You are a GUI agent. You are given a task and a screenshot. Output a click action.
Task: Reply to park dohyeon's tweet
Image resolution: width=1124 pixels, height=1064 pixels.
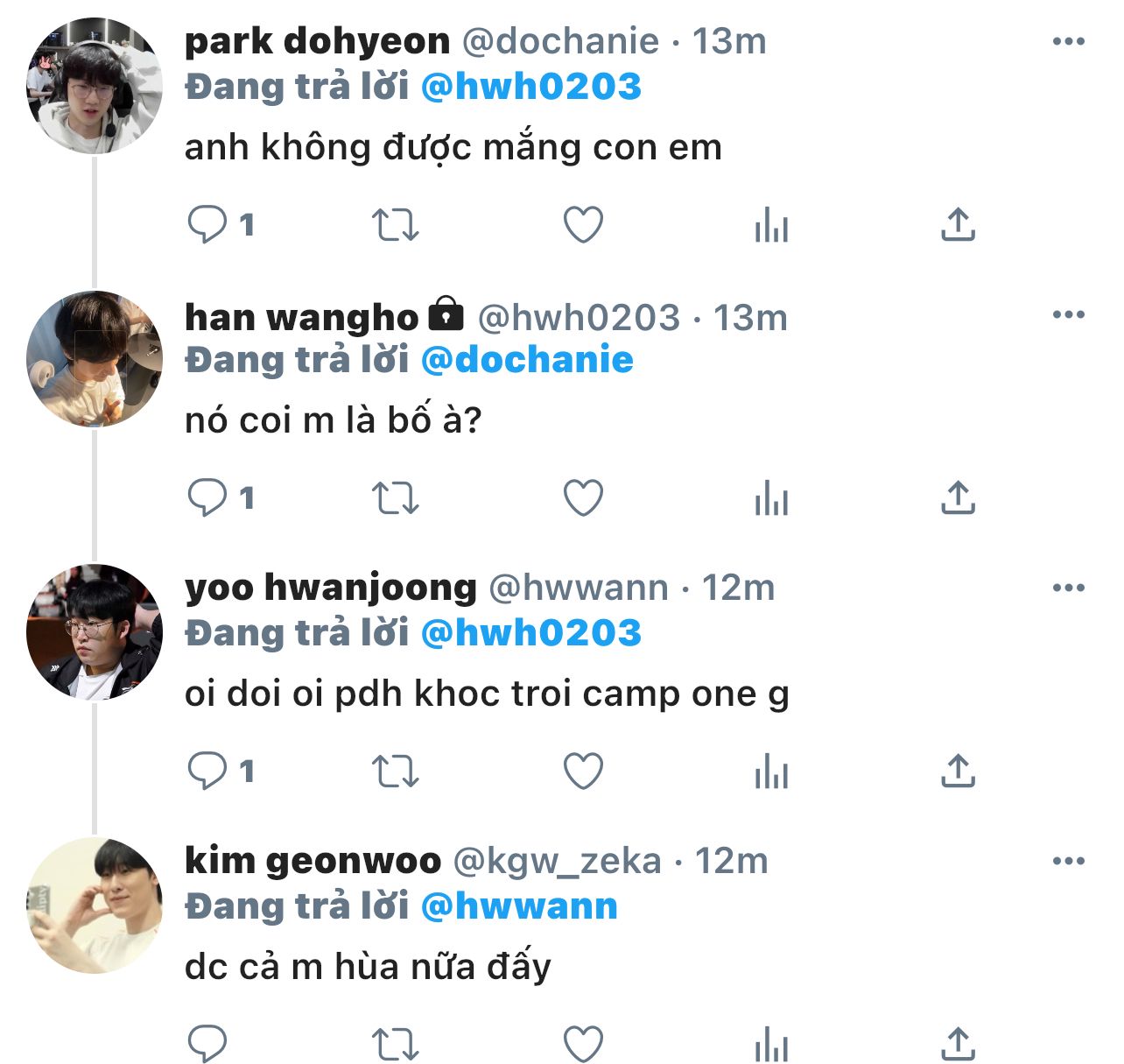pos(207,225)
